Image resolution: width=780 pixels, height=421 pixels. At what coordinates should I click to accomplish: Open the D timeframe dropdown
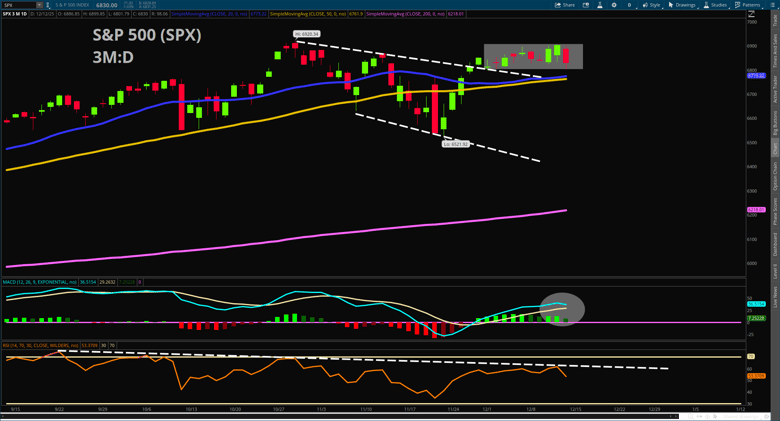click(630, 5)
